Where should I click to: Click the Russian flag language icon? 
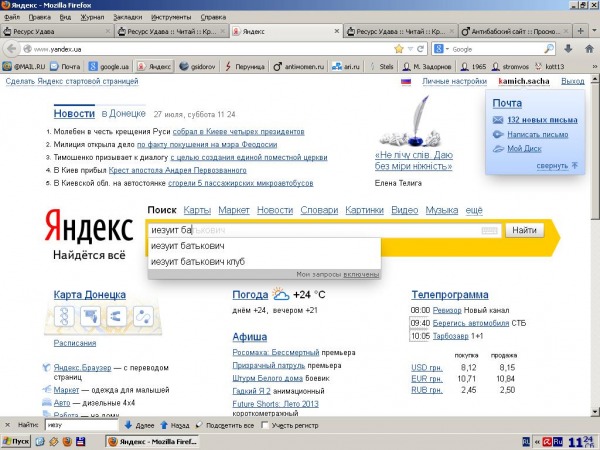(406, 82)
